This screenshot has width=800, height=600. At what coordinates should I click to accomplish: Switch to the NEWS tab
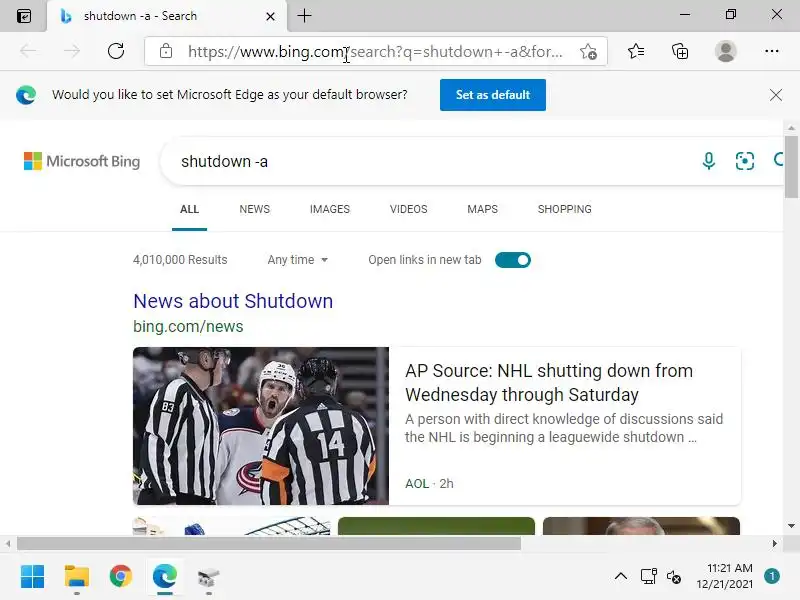tap(255, 209)
